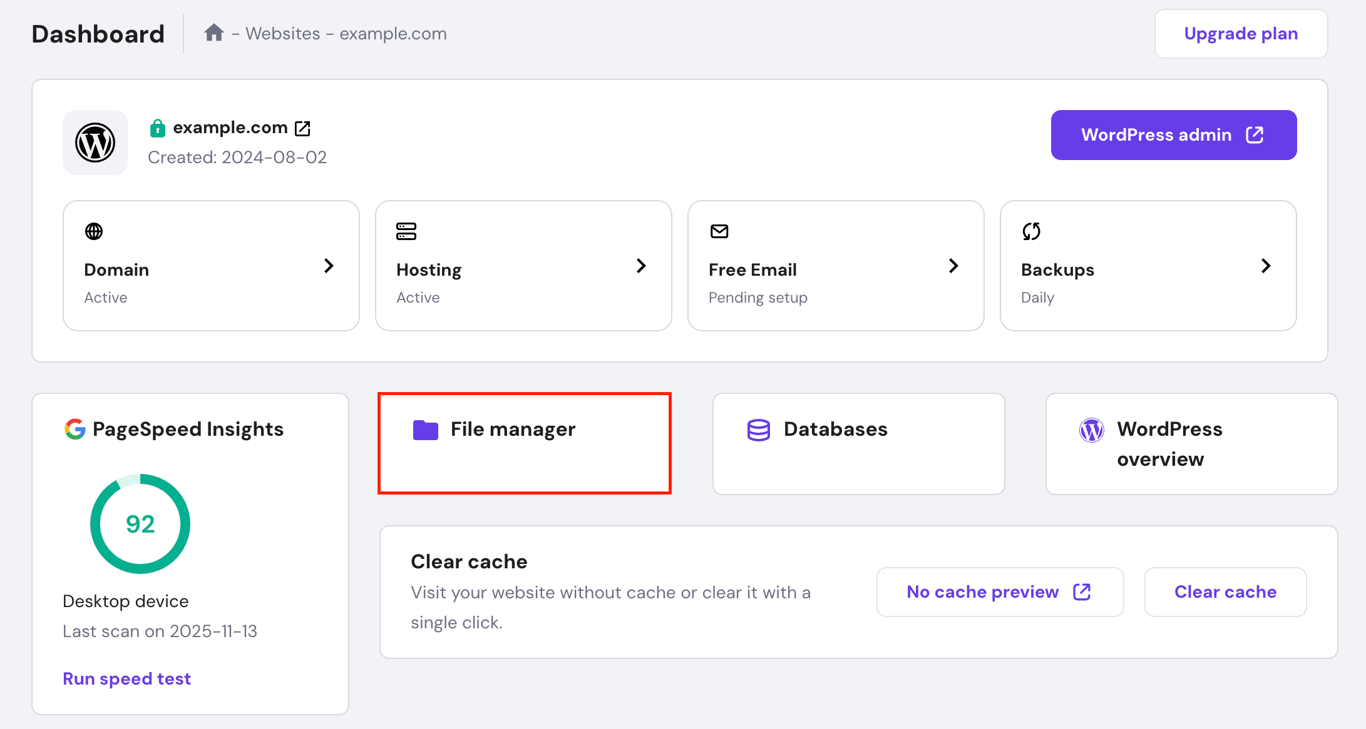
Task: Click the padlock icon beside example.com
Action: point(158,128)
